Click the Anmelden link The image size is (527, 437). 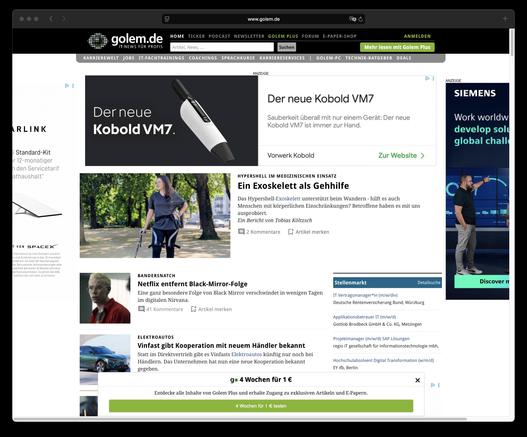click(x=417, y=36)
